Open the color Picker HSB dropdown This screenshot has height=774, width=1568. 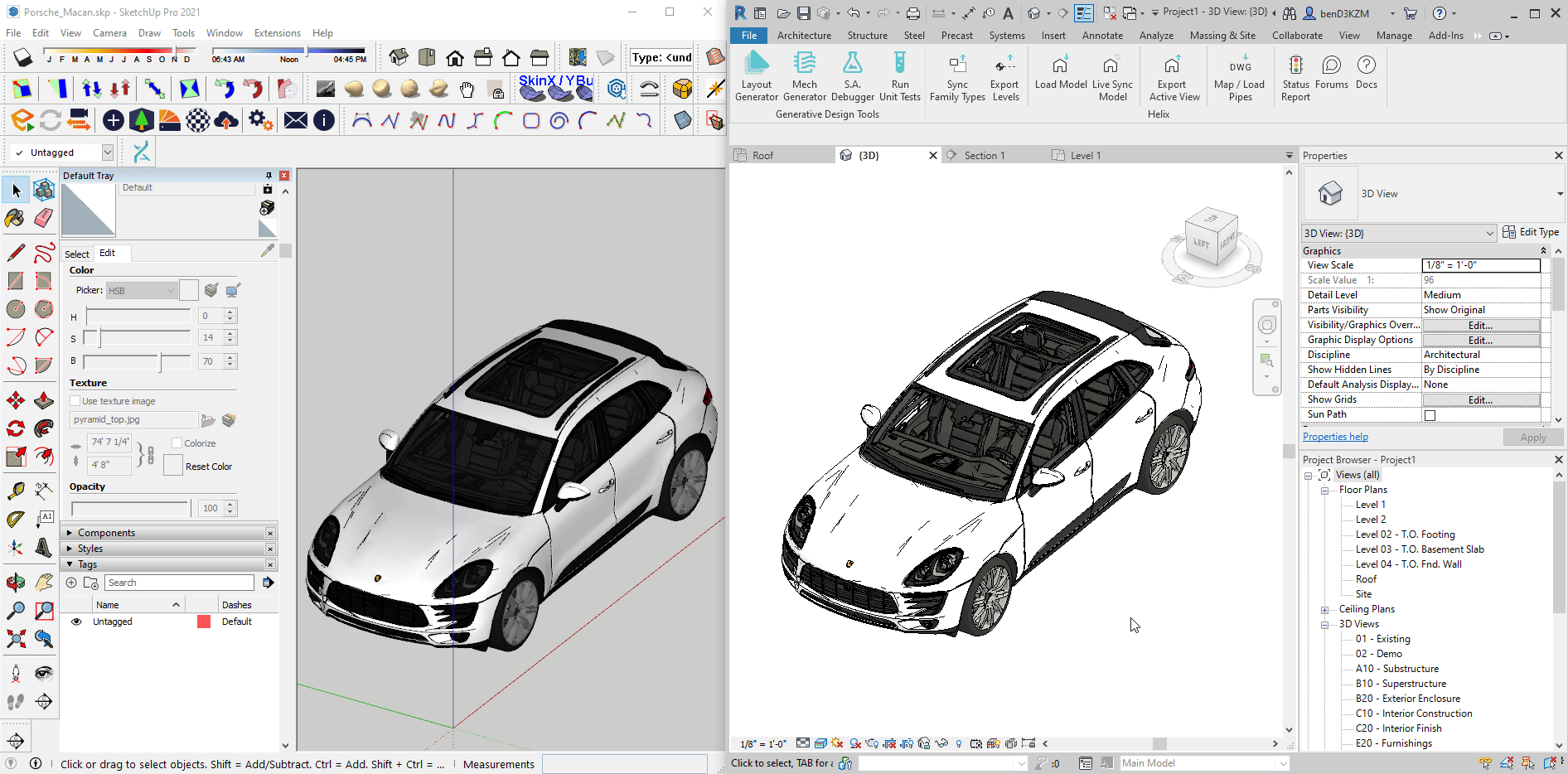(x=141, y=291)
